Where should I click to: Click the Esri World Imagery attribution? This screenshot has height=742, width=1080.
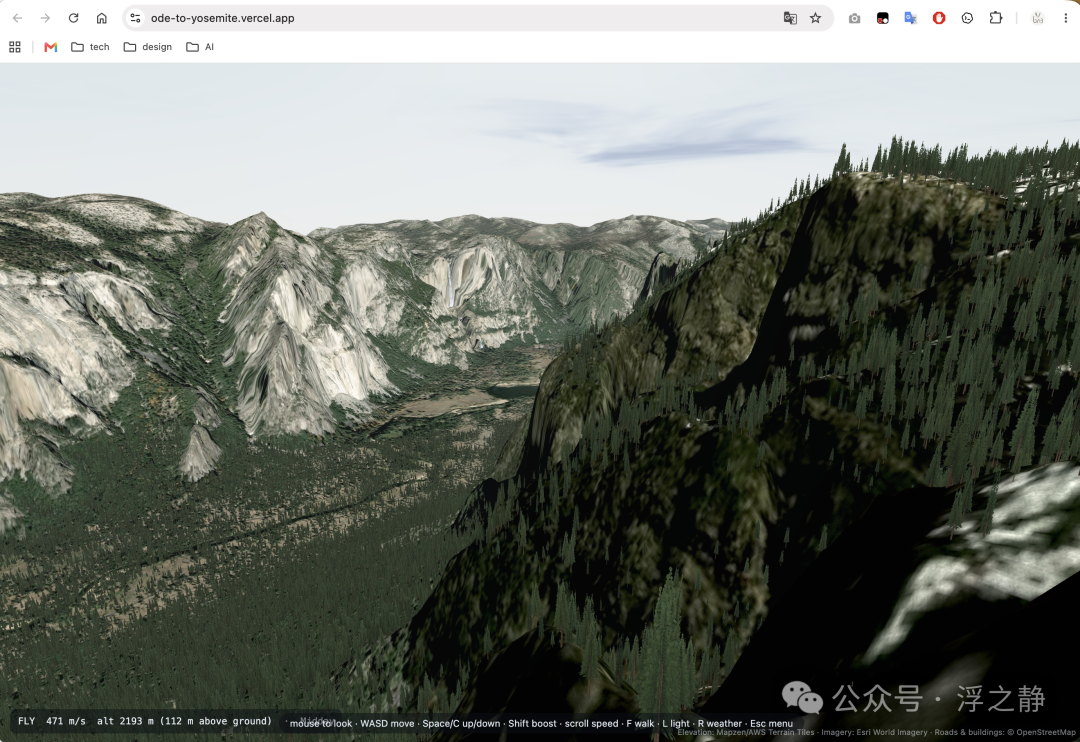[892, 732]
